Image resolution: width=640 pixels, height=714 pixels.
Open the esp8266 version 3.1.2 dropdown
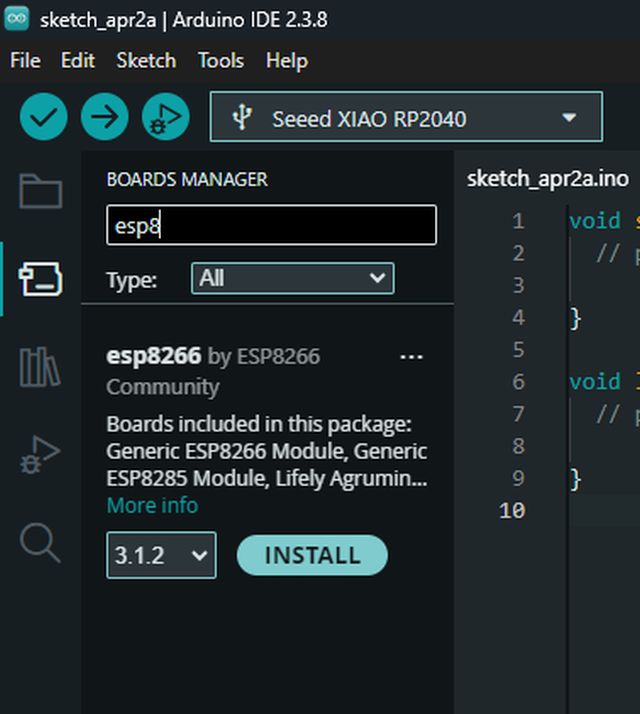[x=161, y=555]
